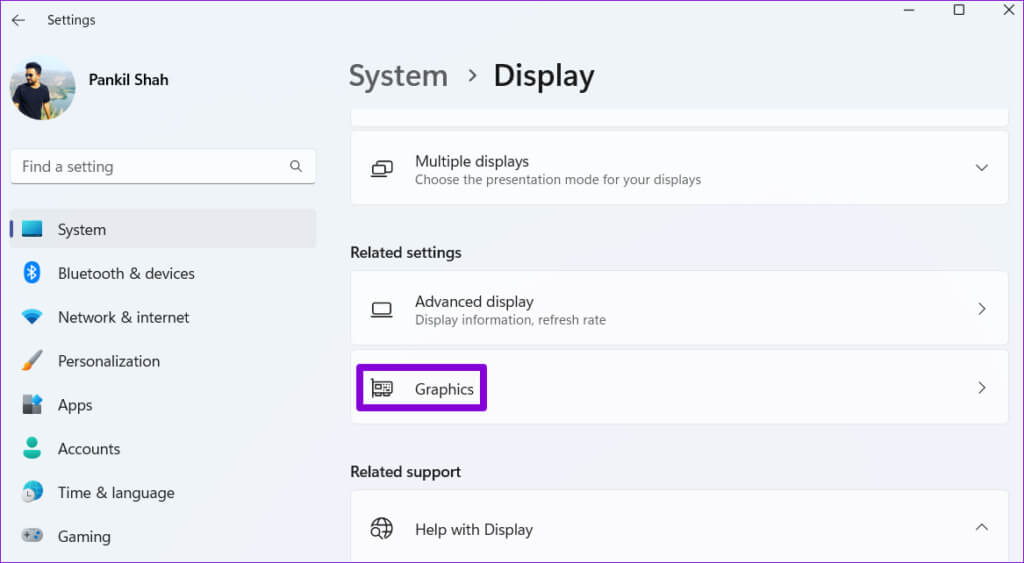Viewport: 1024px width, 563px height.
Task: Open Pankil Shah profile picture
Action: 42,89
